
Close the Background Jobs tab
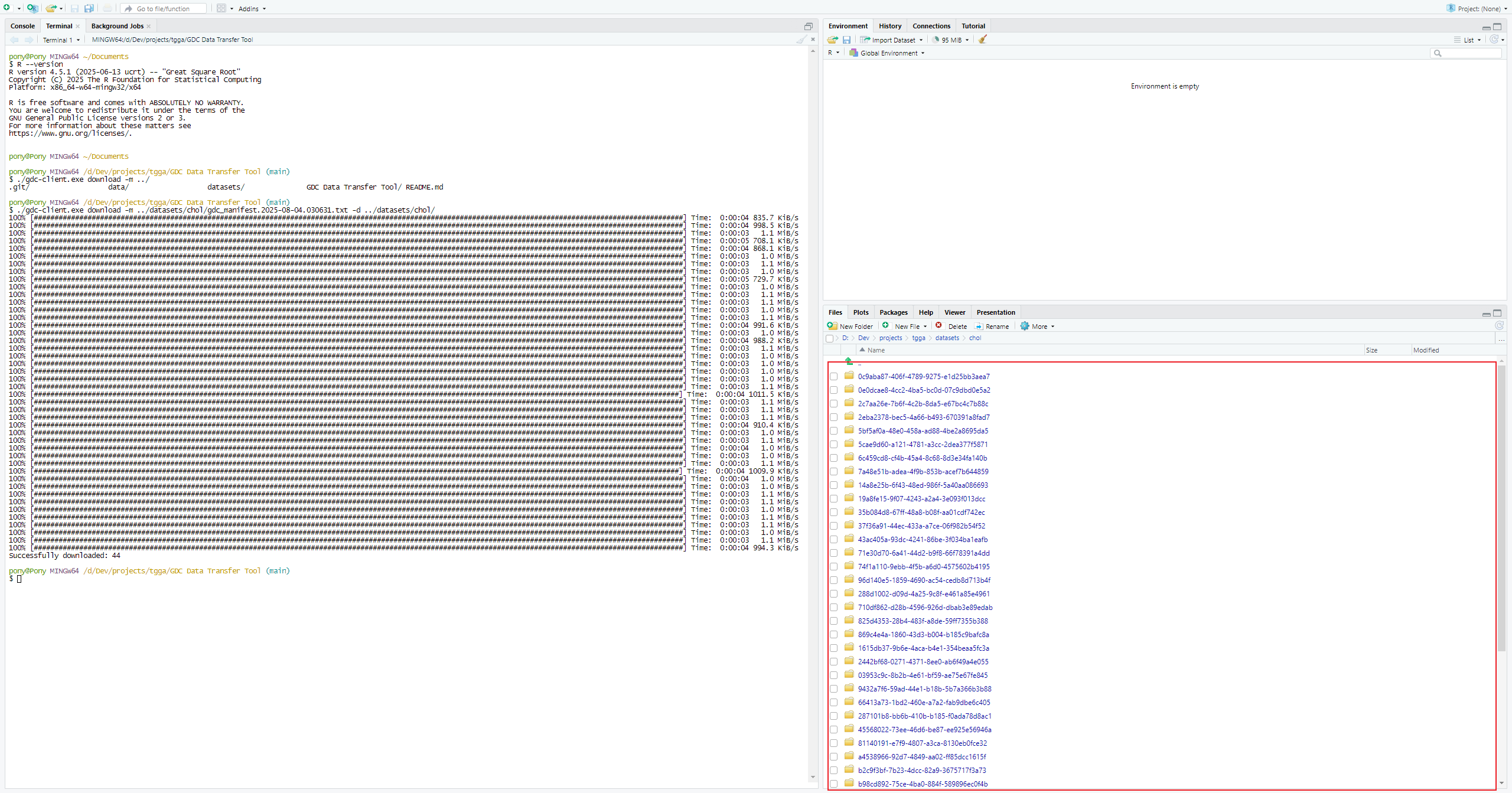click(149, 26)
